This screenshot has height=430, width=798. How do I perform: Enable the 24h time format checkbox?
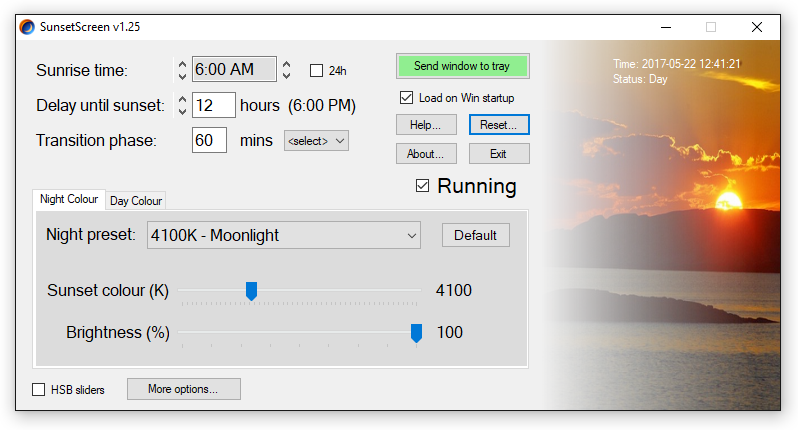coord(317,70)
